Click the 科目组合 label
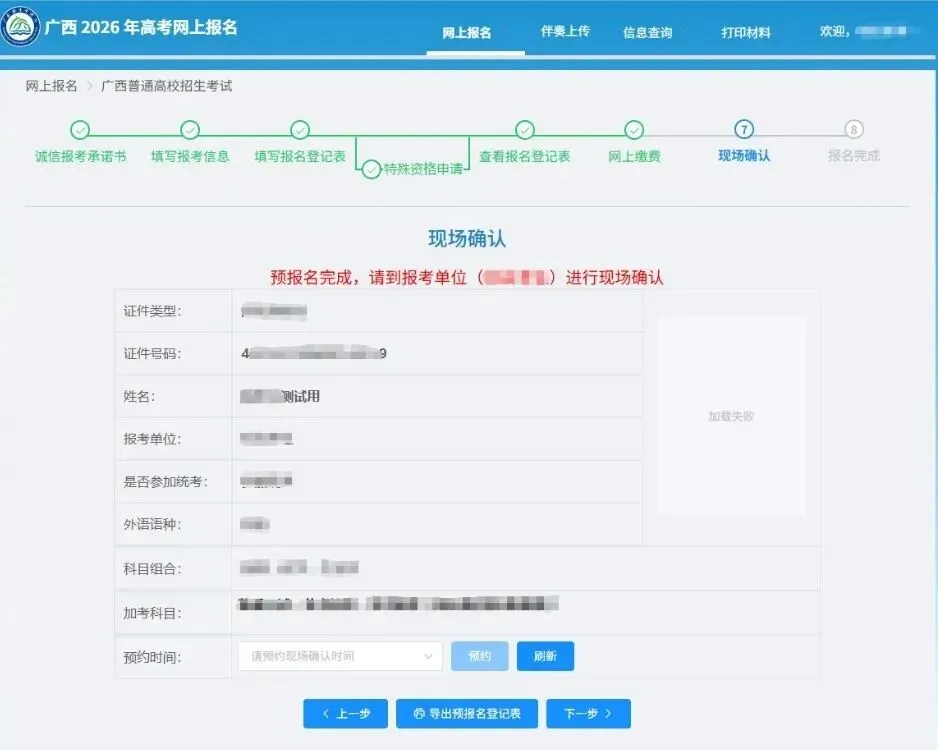 click(152, 569)
